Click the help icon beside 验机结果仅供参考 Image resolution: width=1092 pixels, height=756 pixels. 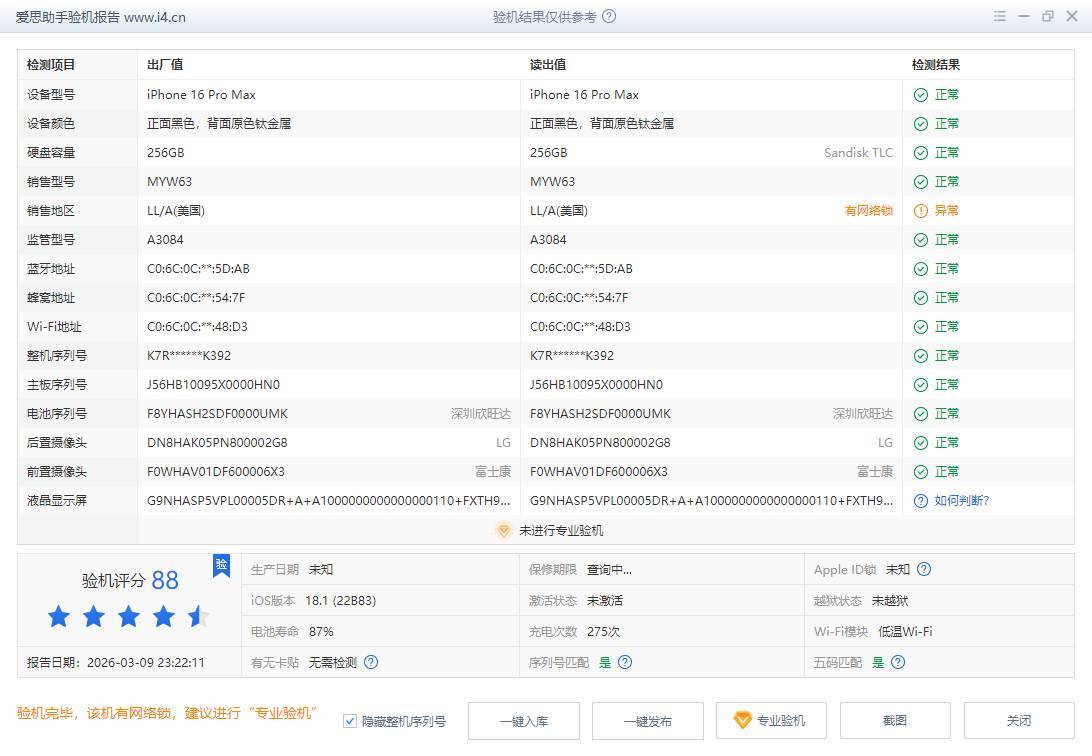610,17
